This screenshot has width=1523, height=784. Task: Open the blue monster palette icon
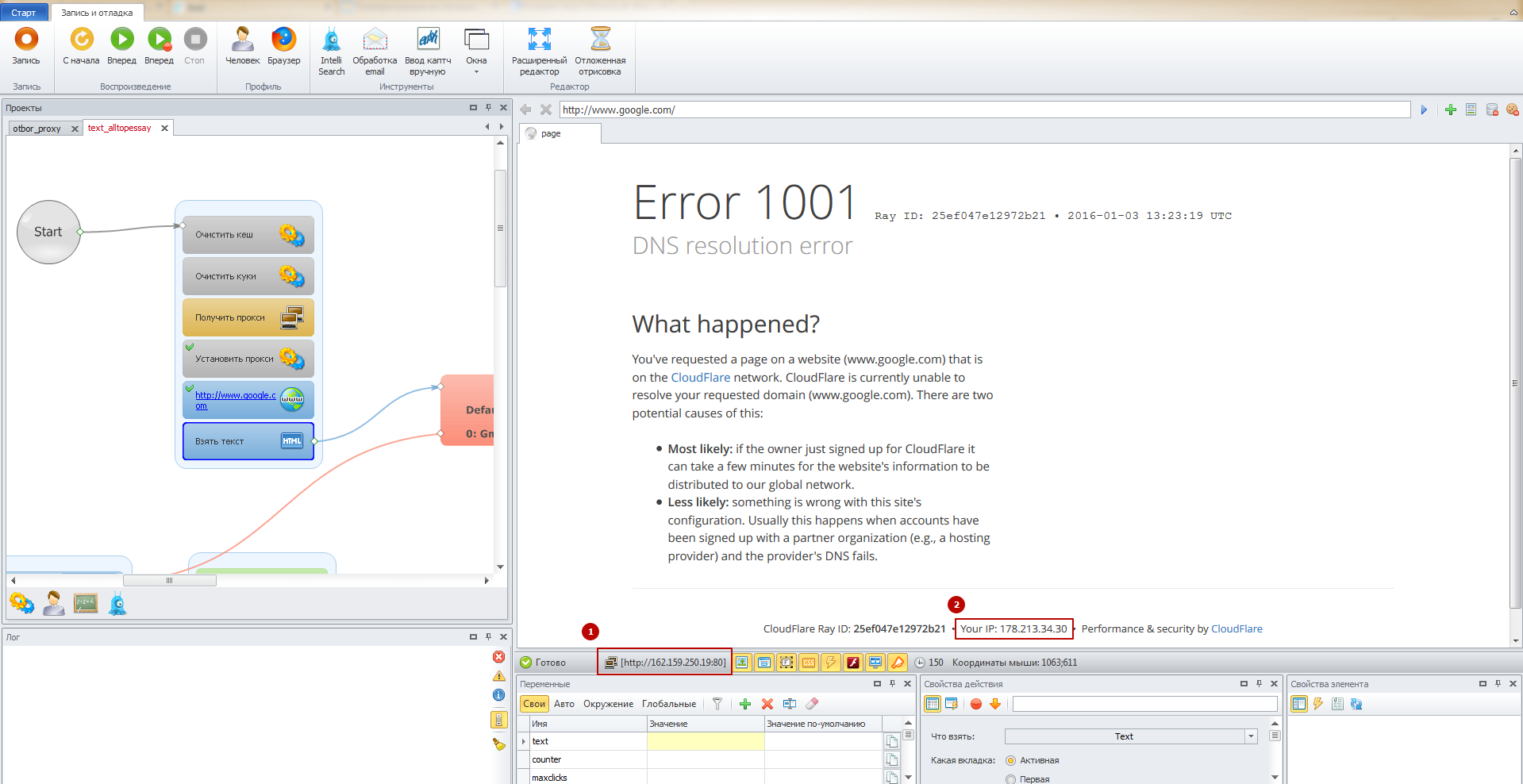pos(117,604)
